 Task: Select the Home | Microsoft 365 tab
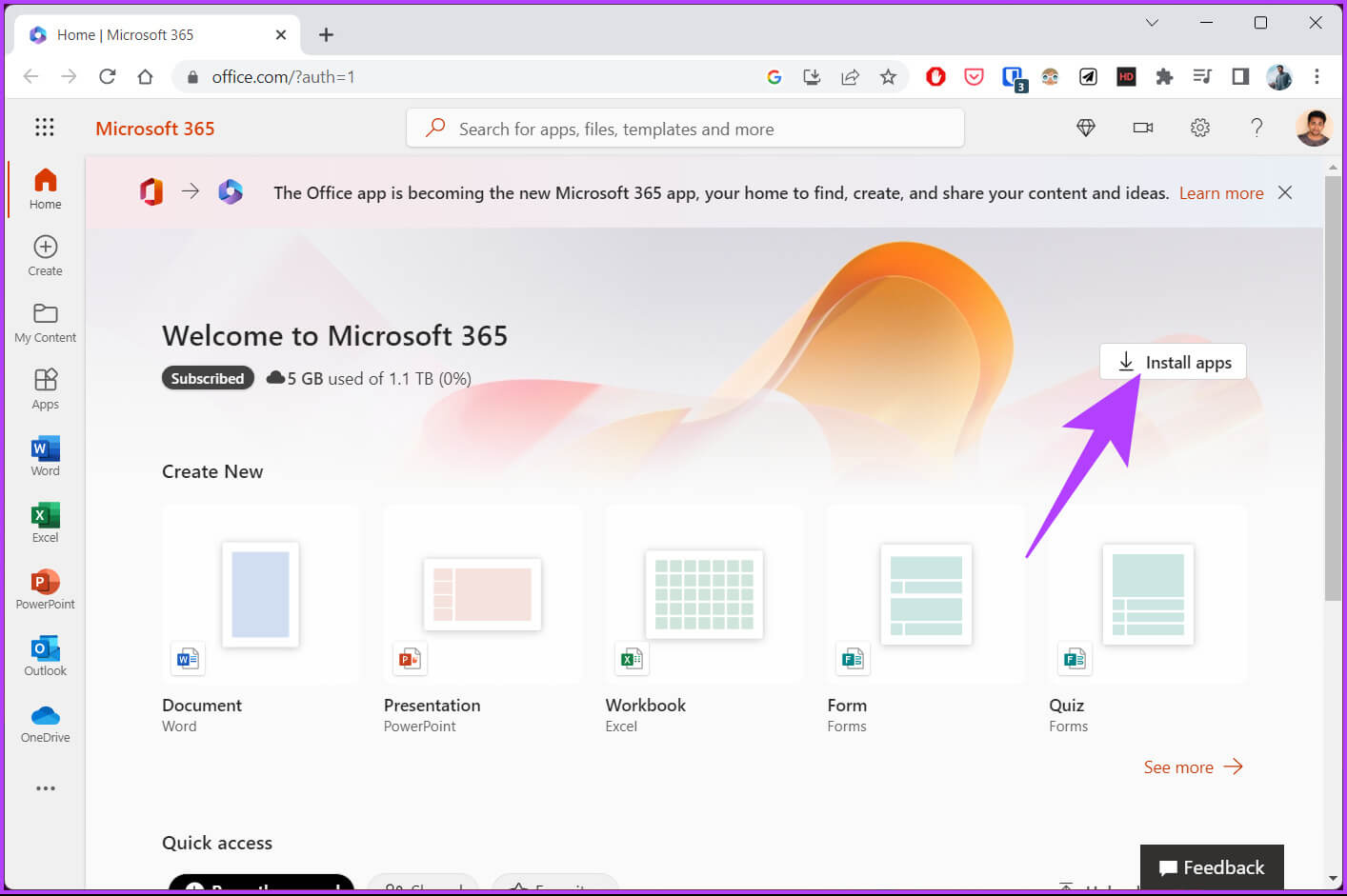pyautogui.click(x=157, y=35)
